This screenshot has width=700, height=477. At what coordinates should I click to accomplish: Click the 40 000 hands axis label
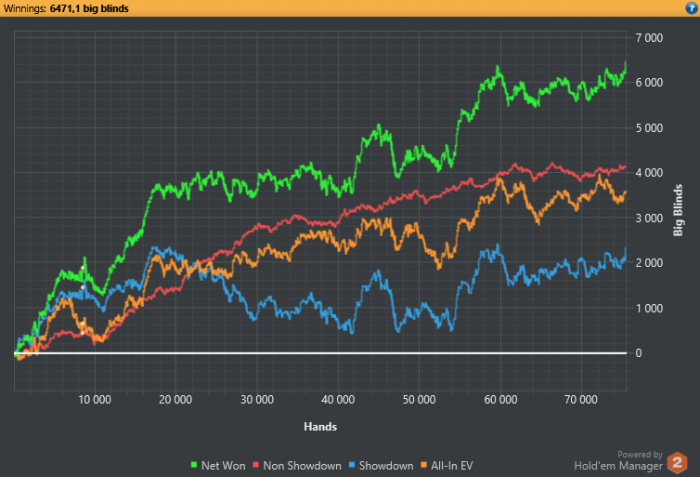point(338,400)
